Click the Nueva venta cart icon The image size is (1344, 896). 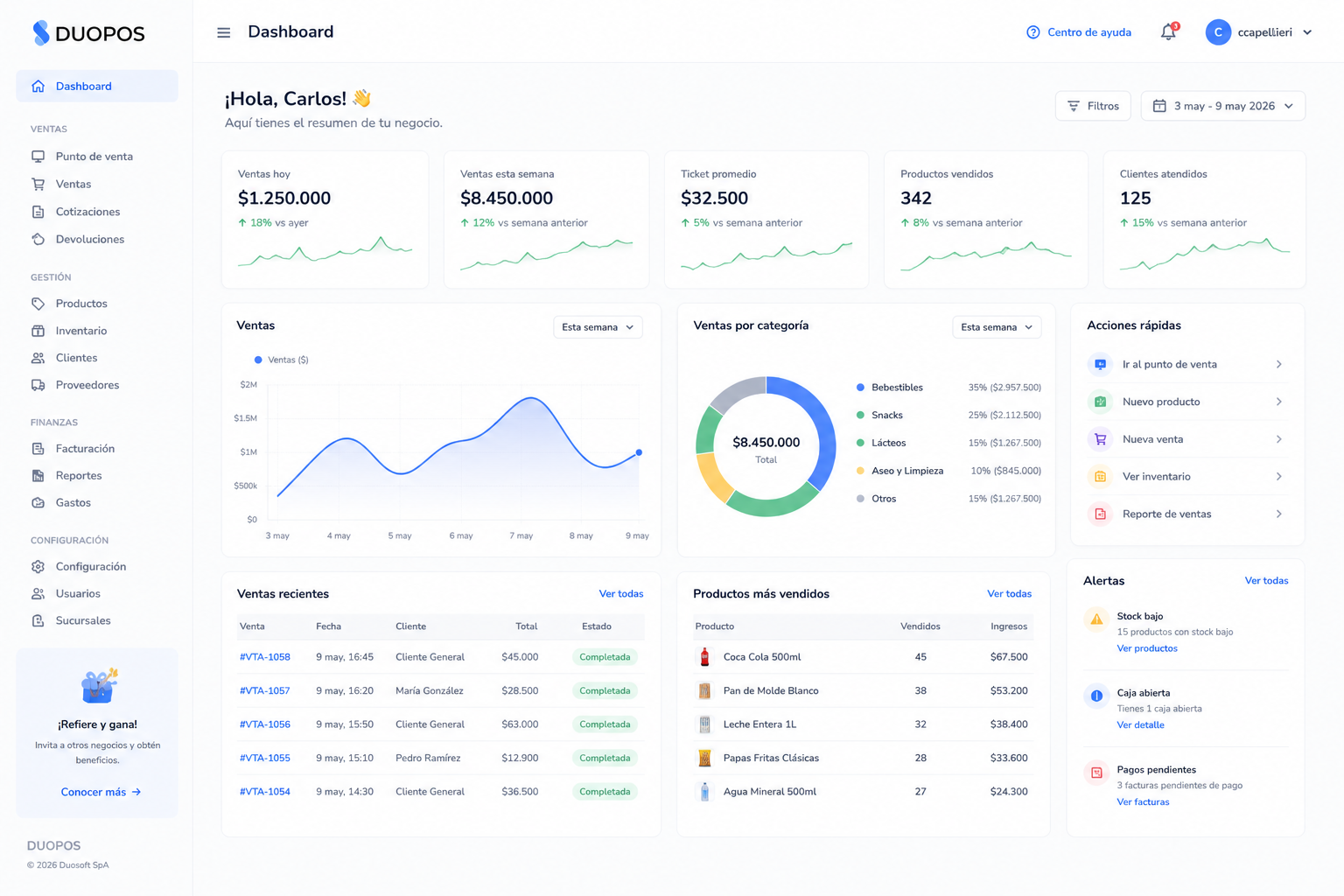coord(1100,439)
